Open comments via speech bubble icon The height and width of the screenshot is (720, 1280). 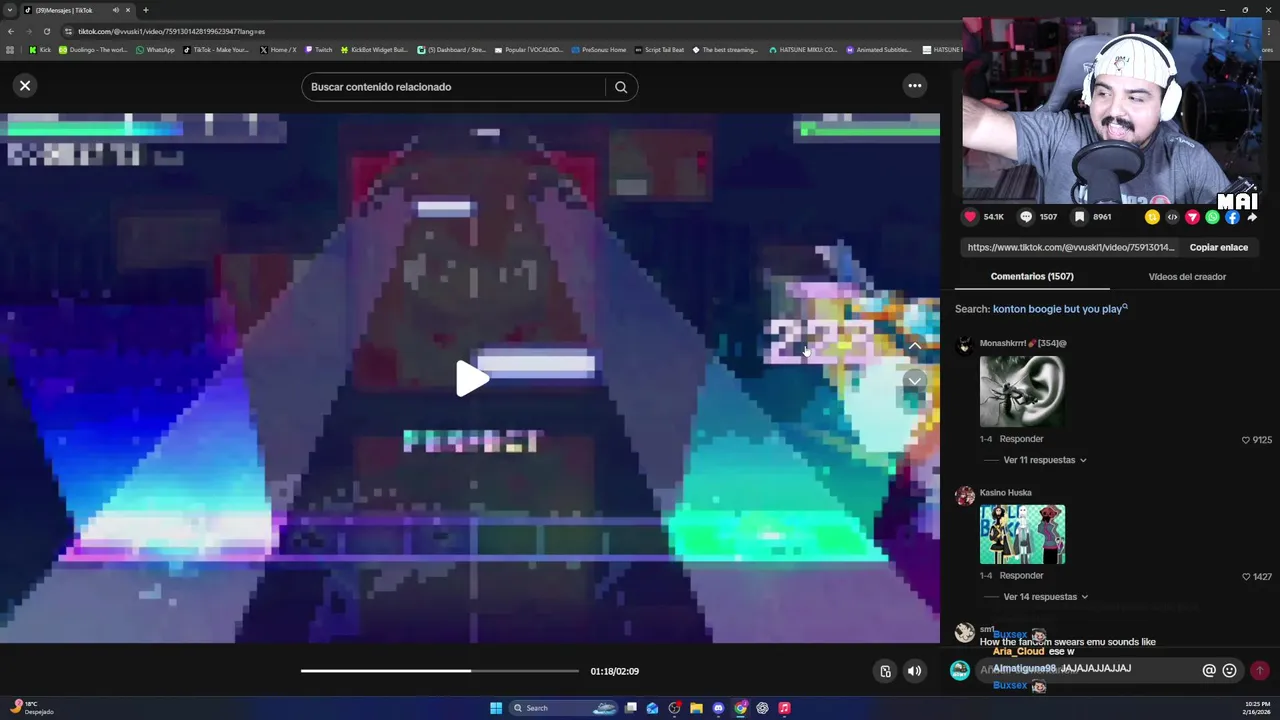click(x=1026, y=217)
